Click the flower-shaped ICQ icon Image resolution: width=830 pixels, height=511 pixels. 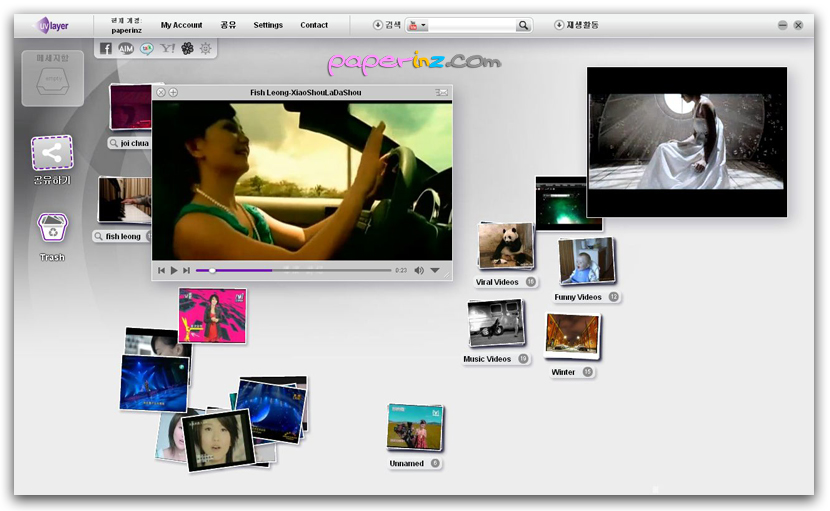(187, 49)
